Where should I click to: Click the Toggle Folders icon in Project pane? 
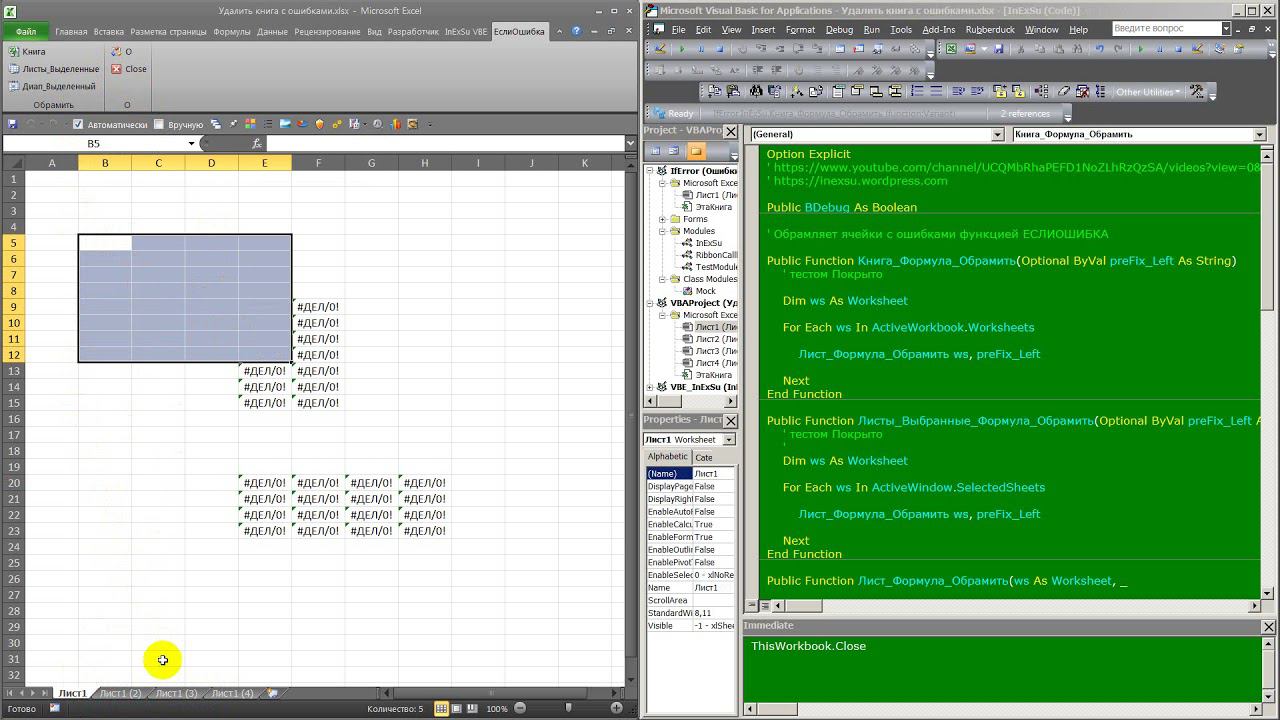click(x=696, y=151)
